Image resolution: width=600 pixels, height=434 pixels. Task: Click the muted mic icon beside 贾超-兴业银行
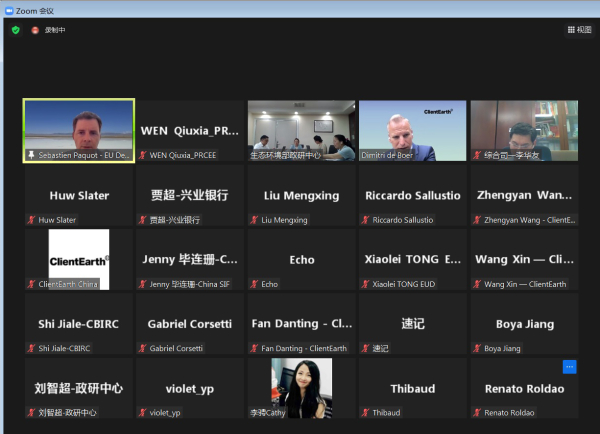(x=143, y=220)
